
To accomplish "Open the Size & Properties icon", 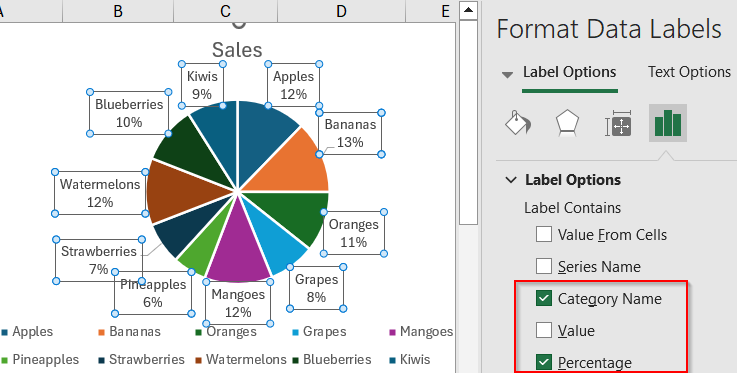I will point(618,124).
